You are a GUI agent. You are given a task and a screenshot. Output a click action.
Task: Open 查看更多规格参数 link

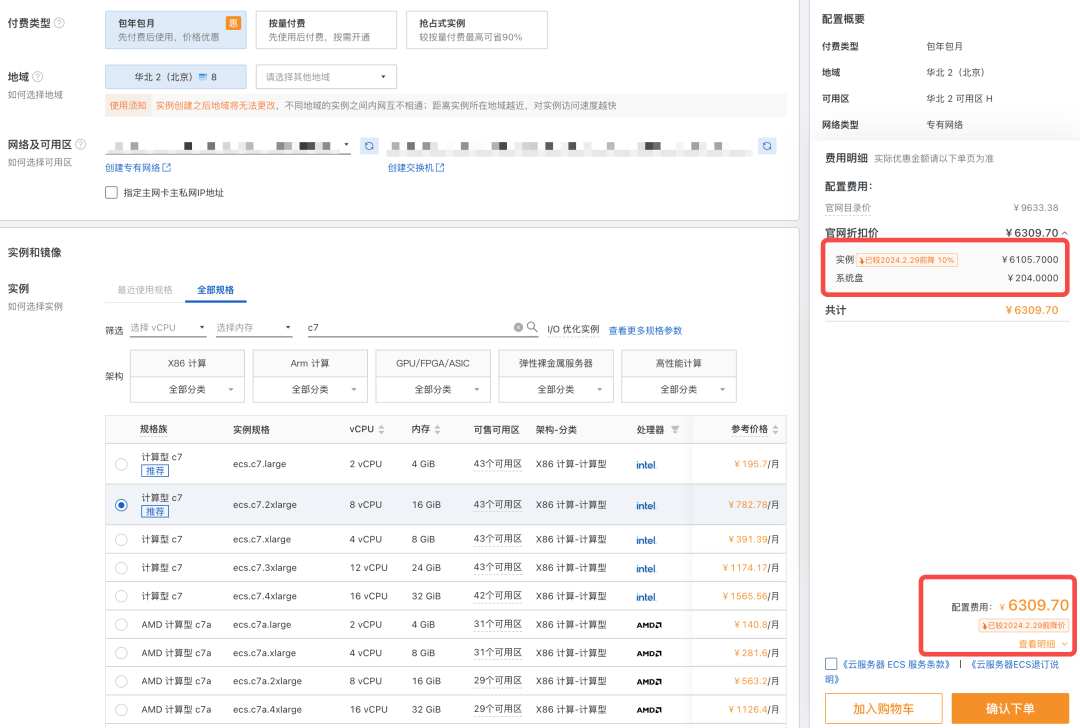645,331
